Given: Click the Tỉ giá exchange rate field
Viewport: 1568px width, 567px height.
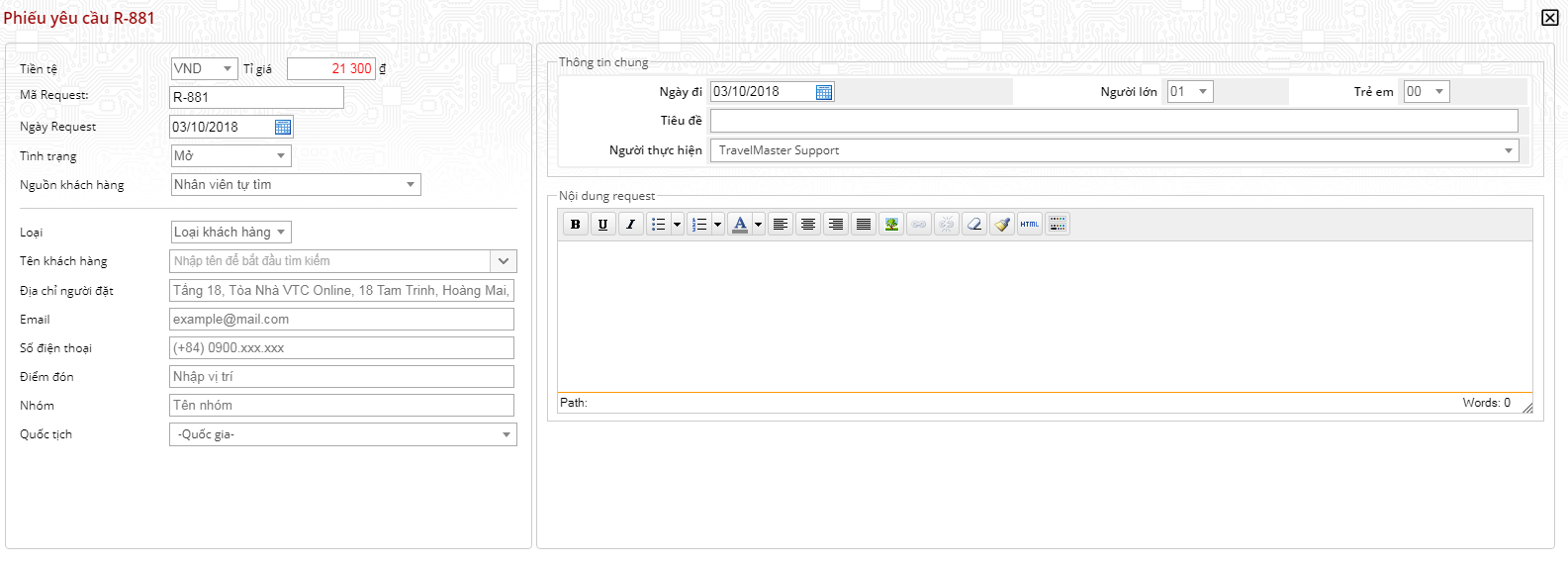Looking at the screenshot, I should coord(331,68).
